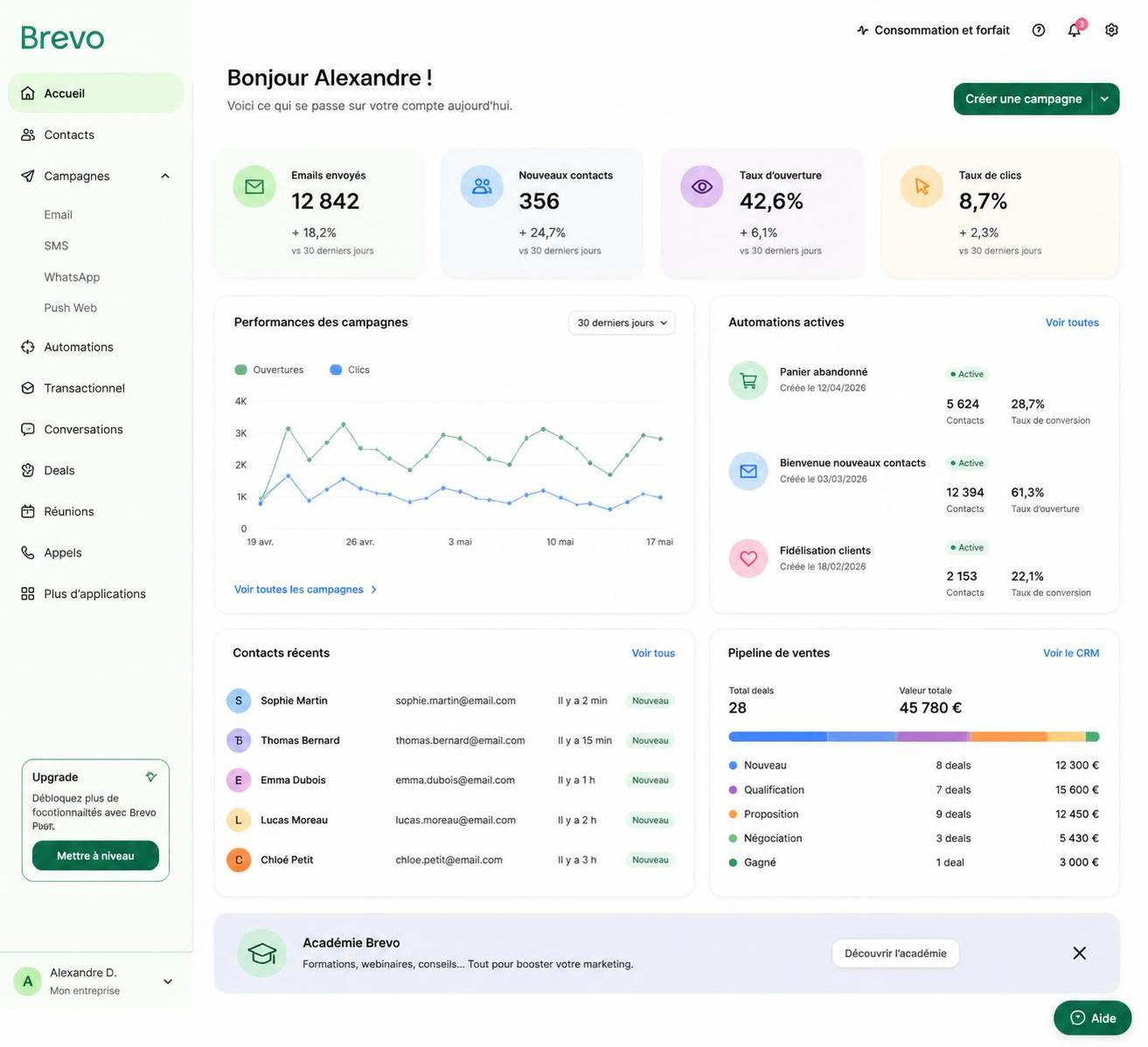Click Consommation et forfait link
Image resolution: width=1148 pixels, height=1047 pixels.
coord(933,31)
